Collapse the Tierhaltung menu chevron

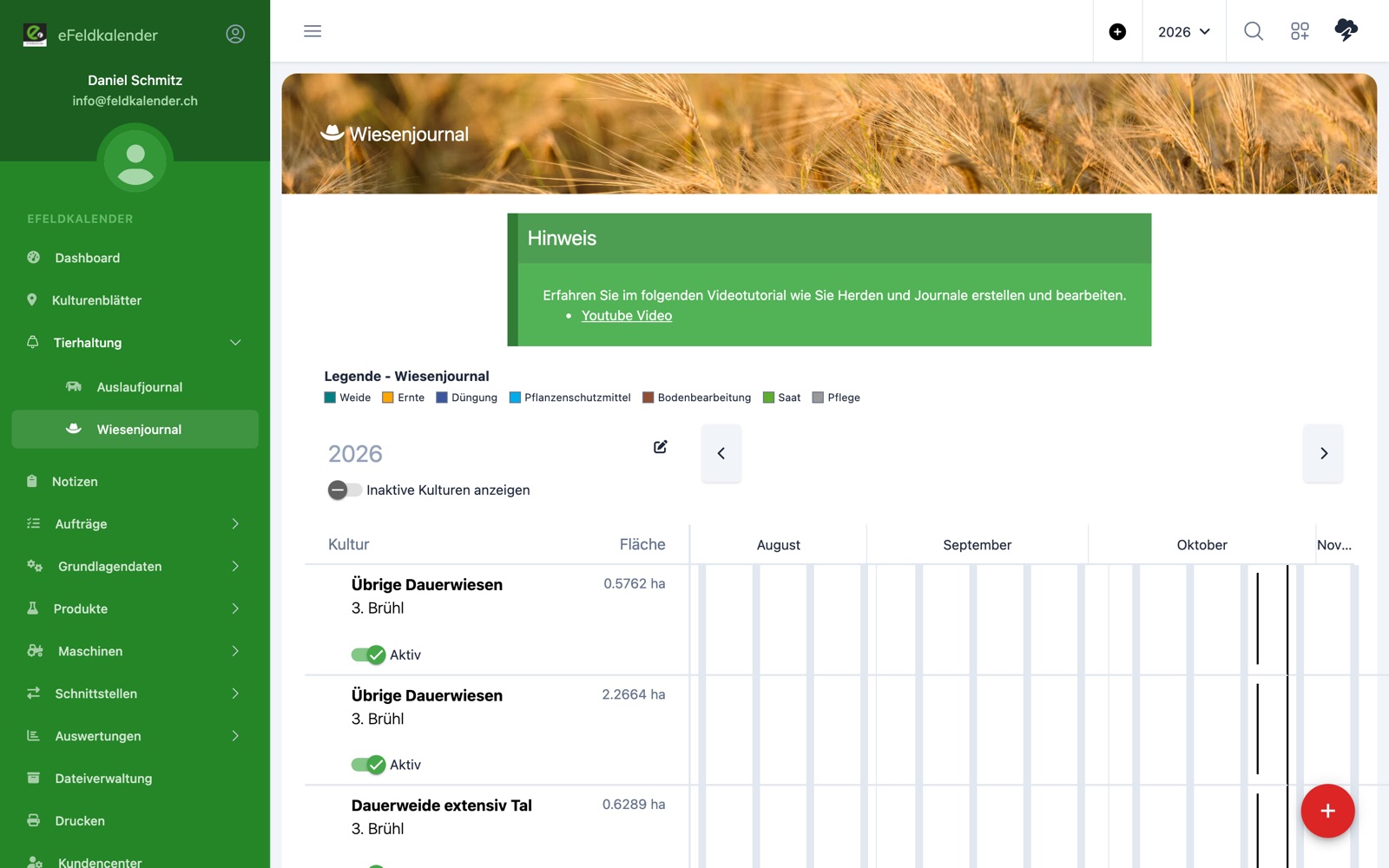point(235,342)
